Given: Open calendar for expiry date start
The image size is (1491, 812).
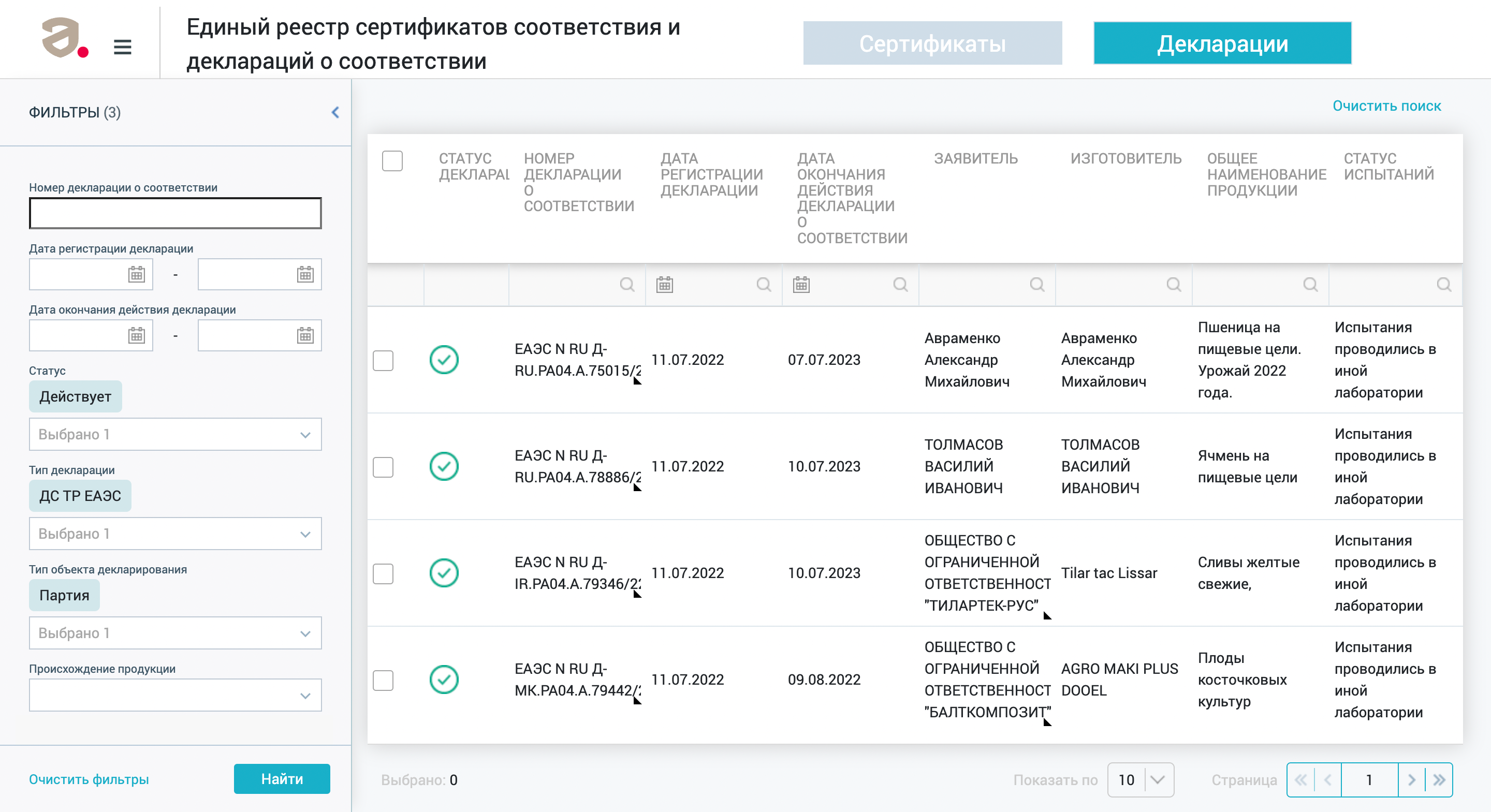Looking at the screenshot, I should coord(137,335).
